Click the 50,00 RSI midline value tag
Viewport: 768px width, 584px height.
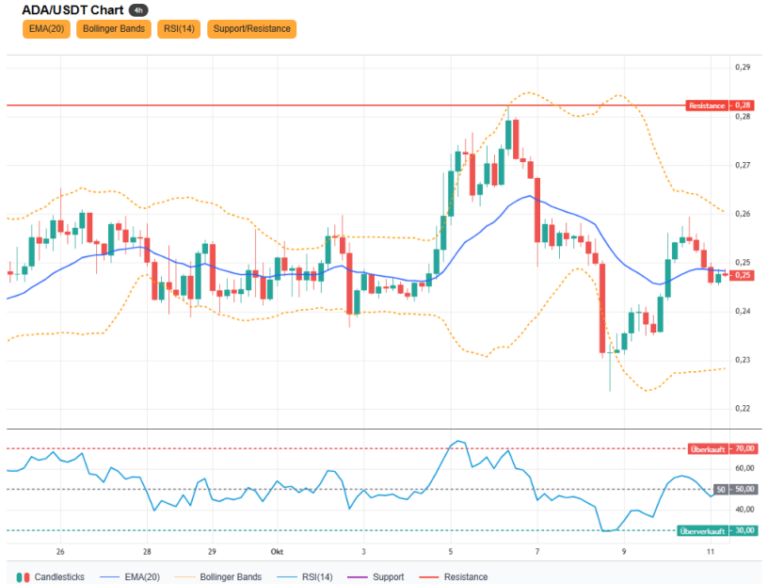coord(744,489)
